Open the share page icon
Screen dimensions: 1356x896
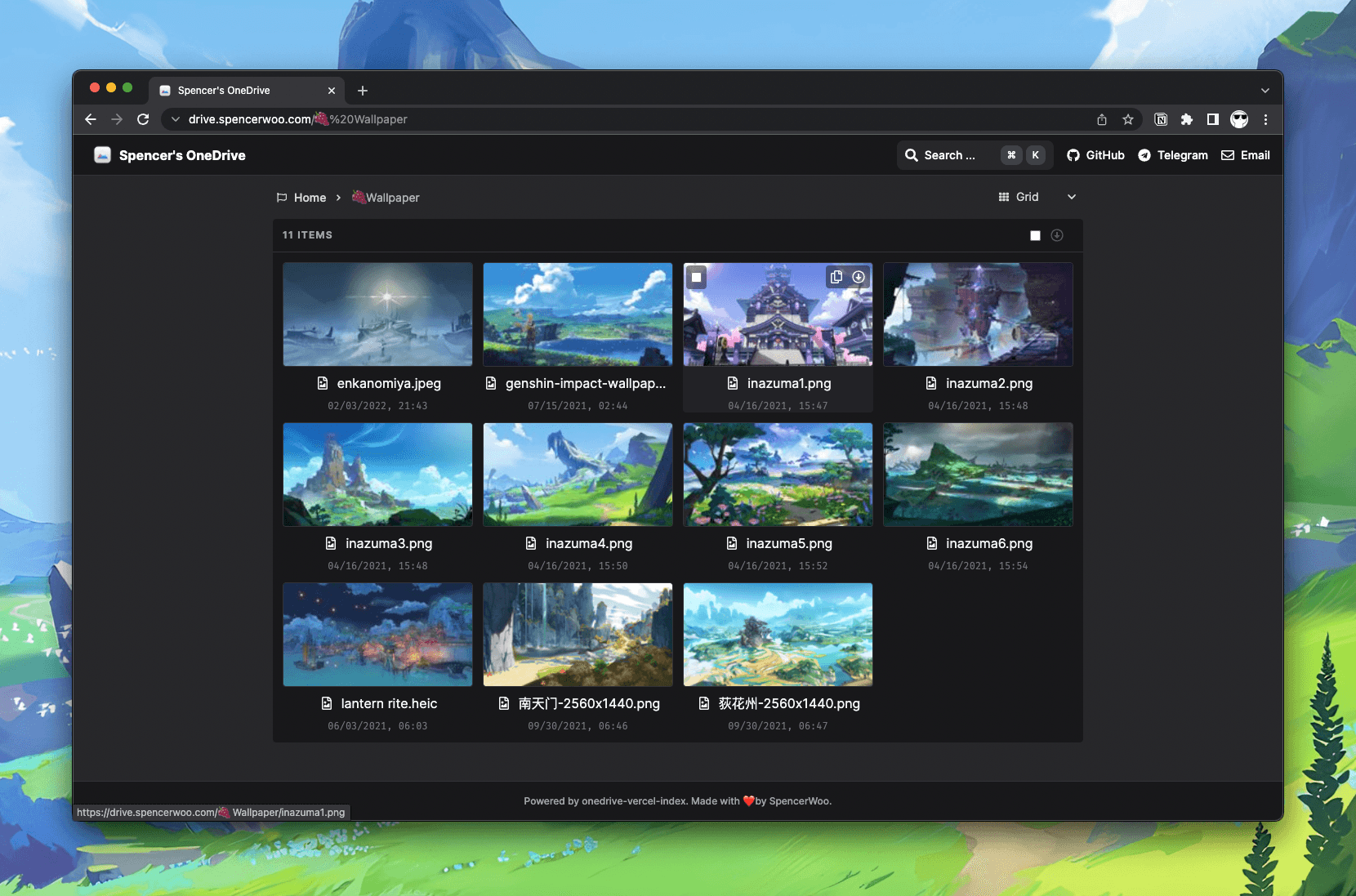(1102, 119)
